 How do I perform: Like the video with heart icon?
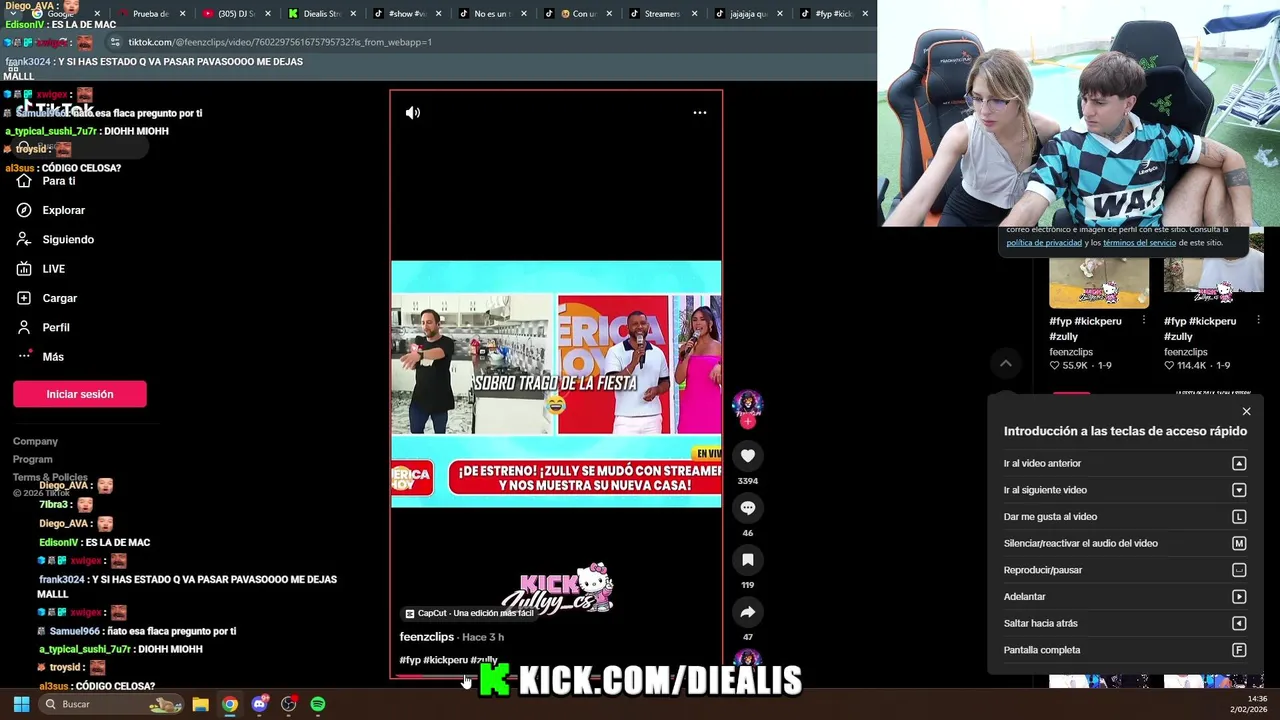pos(747,456)
